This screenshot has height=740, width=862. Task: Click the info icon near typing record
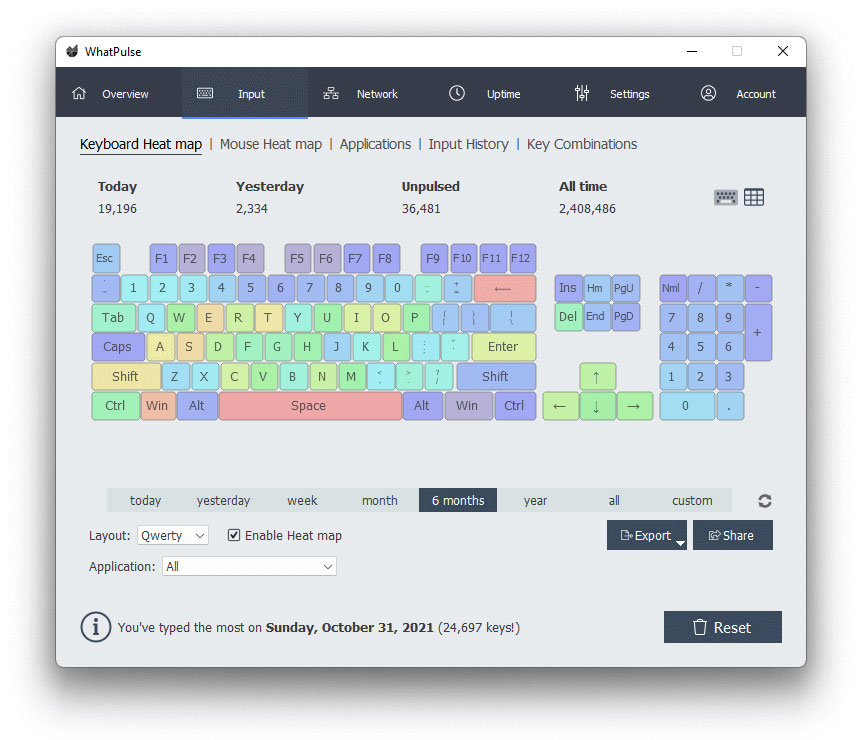point(95,627)
